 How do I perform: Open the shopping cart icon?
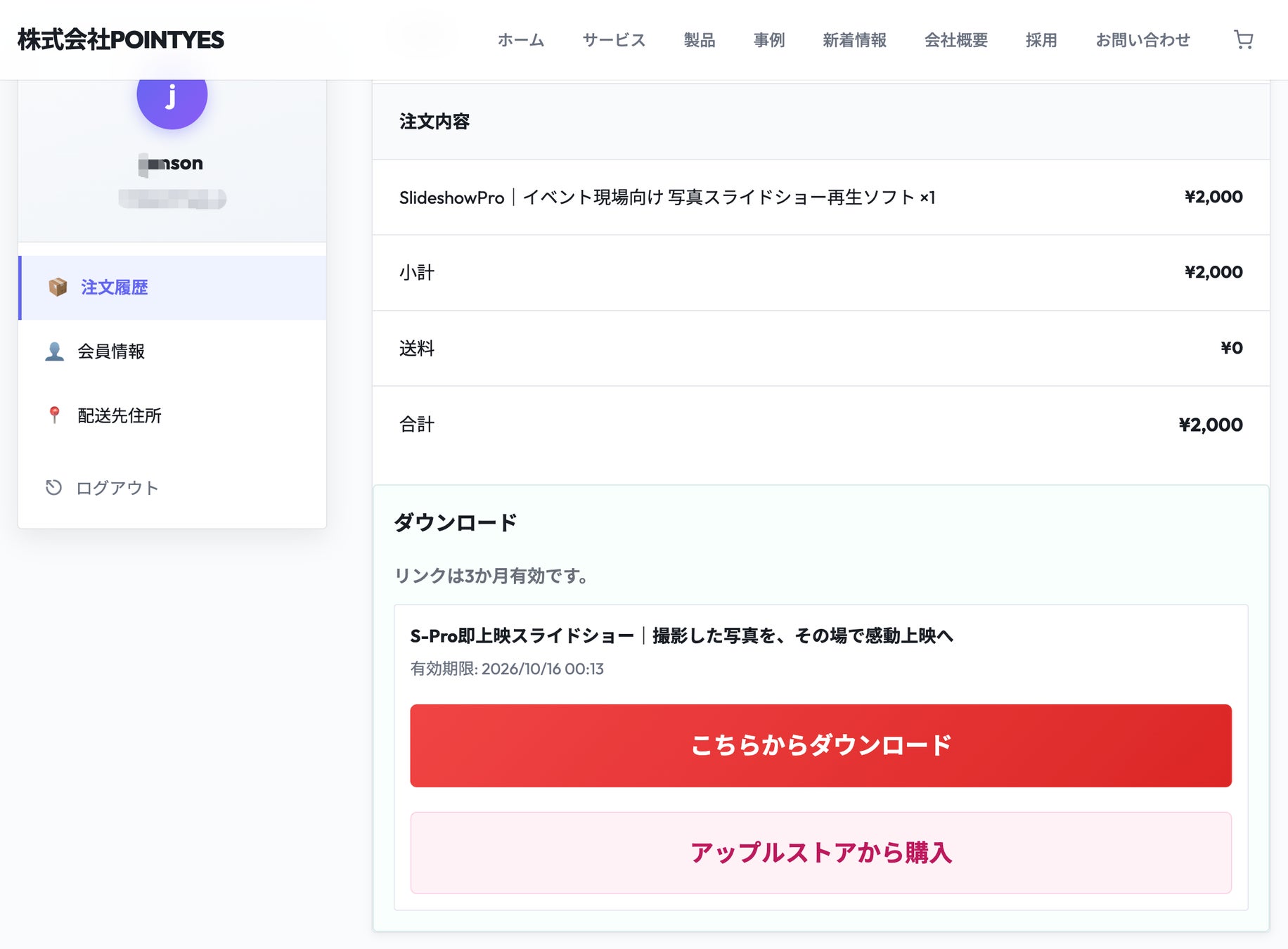coord(1243,40)
